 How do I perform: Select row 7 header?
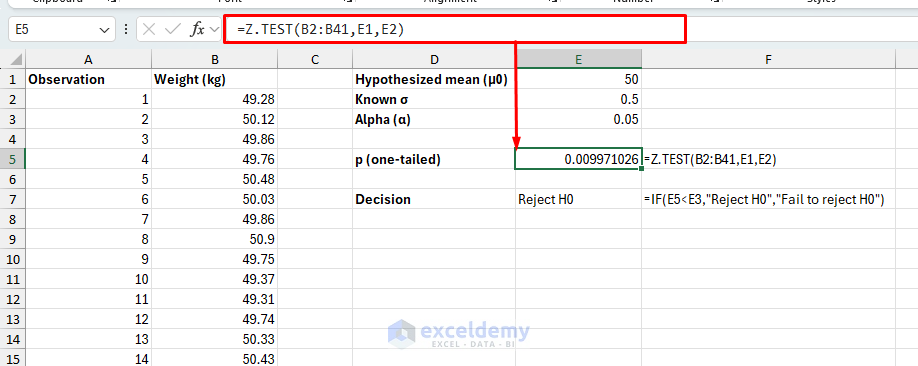[13, 199]
